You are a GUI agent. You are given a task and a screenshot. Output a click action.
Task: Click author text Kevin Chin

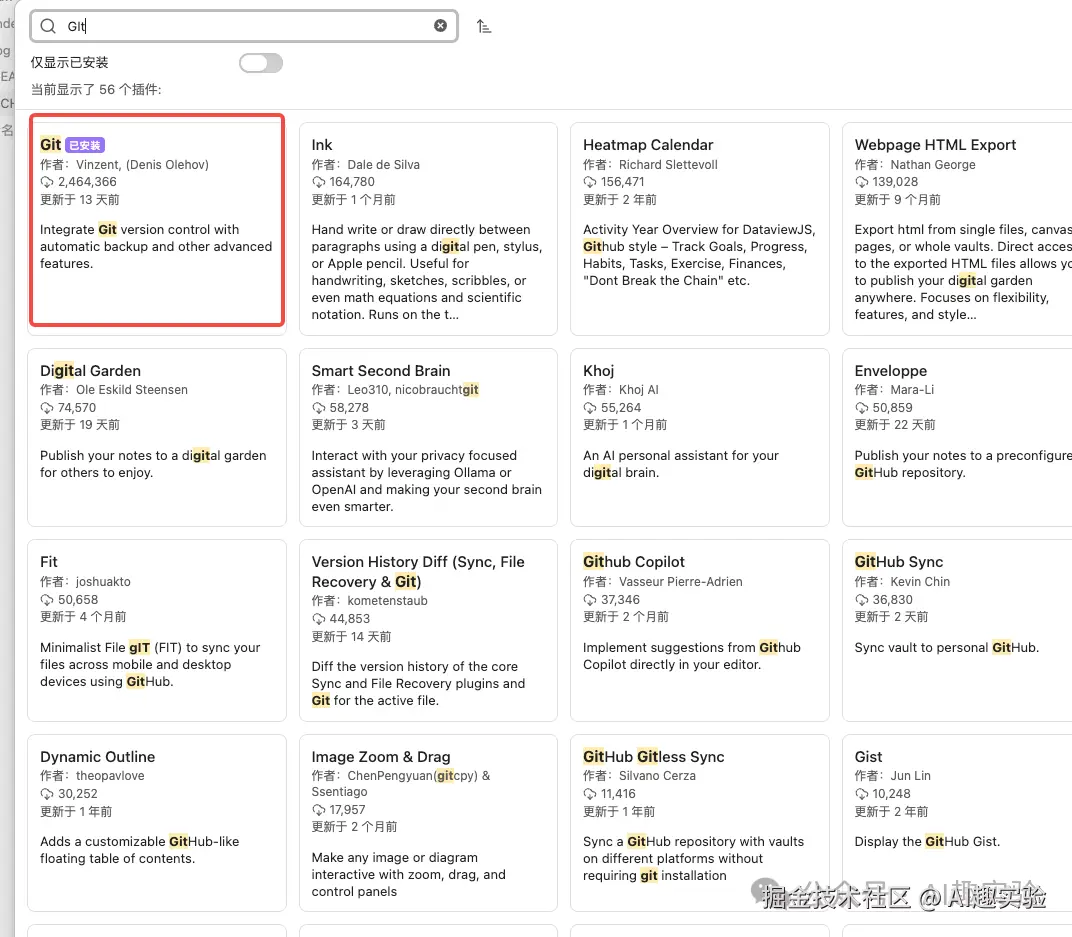click(x=920, y=582)
